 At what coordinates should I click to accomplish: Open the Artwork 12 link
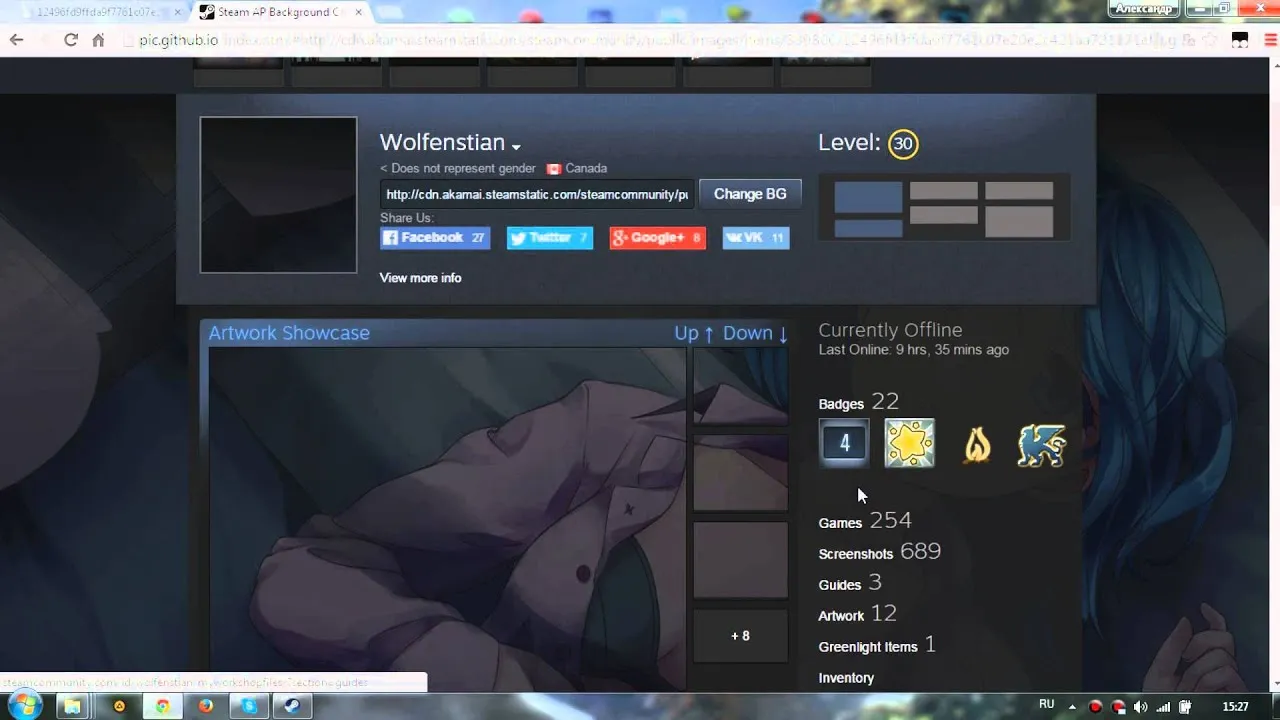point(857,614)
